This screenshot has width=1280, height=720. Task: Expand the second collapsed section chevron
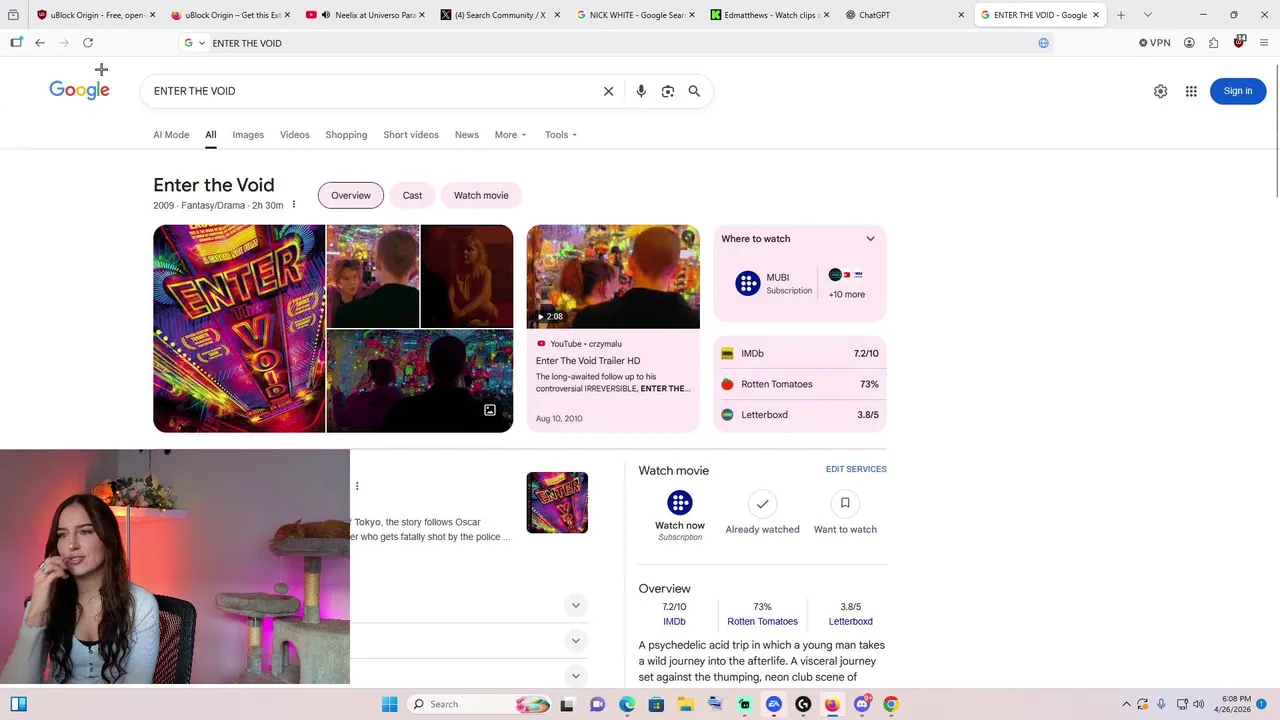click(575, 640)
